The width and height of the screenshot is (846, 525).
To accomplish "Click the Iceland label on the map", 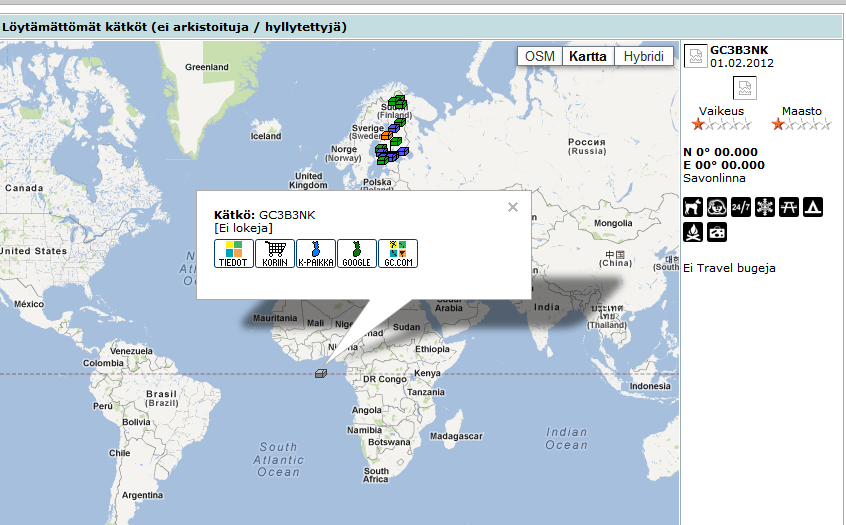I will [266, 137].
